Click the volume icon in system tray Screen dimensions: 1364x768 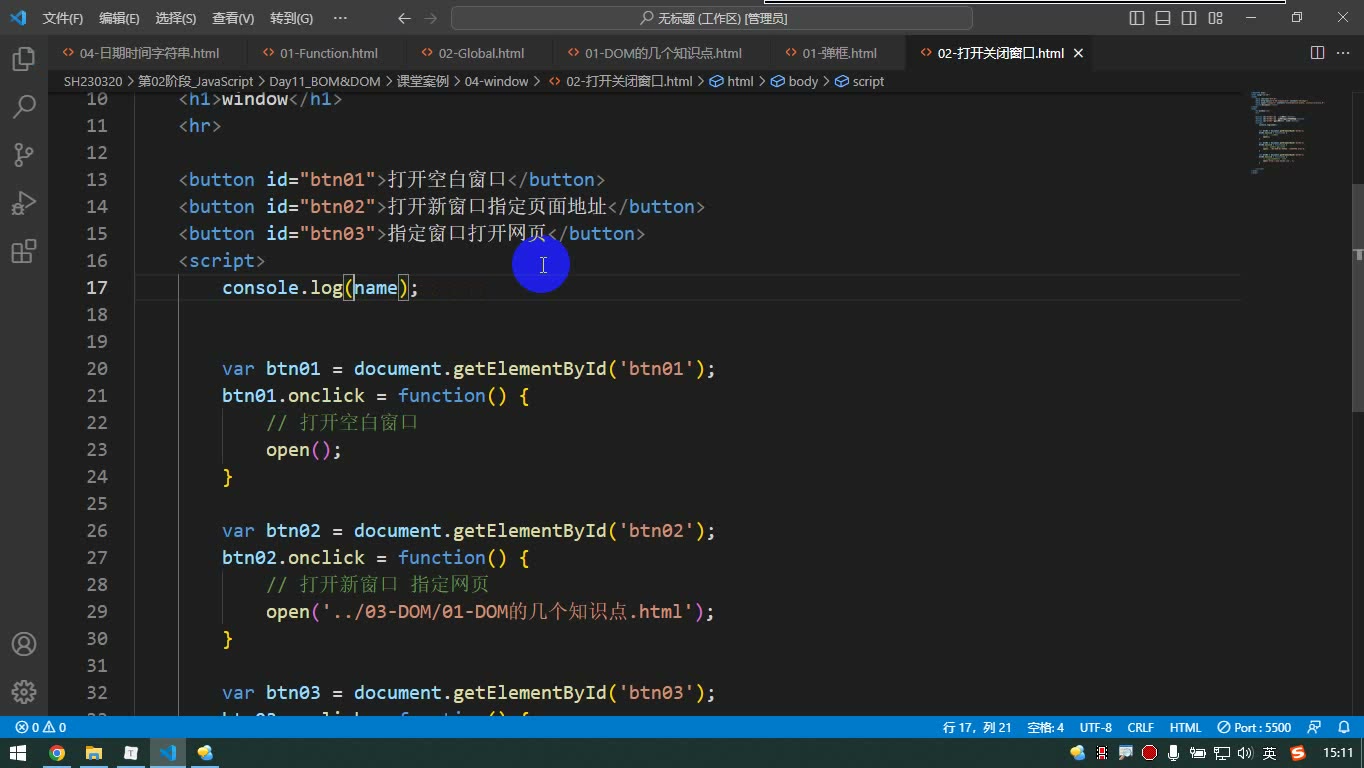click(1245, 753)
